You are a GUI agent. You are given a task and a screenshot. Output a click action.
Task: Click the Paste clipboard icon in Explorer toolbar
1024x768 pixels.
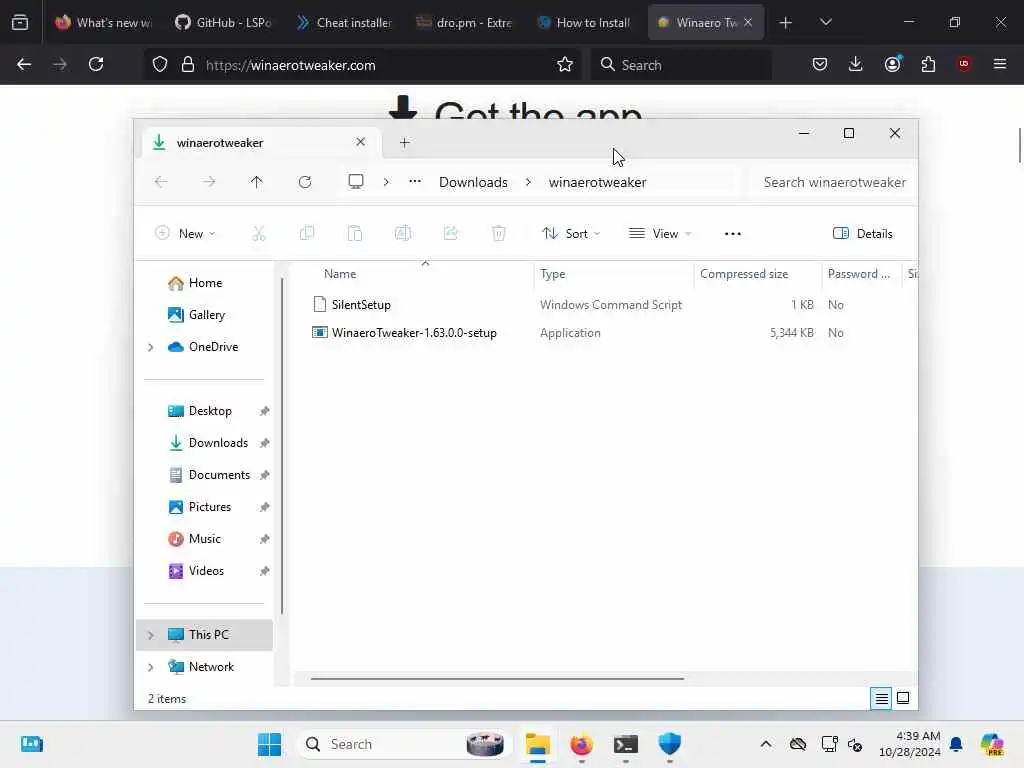pyautogui.click(x=355, y=234)
